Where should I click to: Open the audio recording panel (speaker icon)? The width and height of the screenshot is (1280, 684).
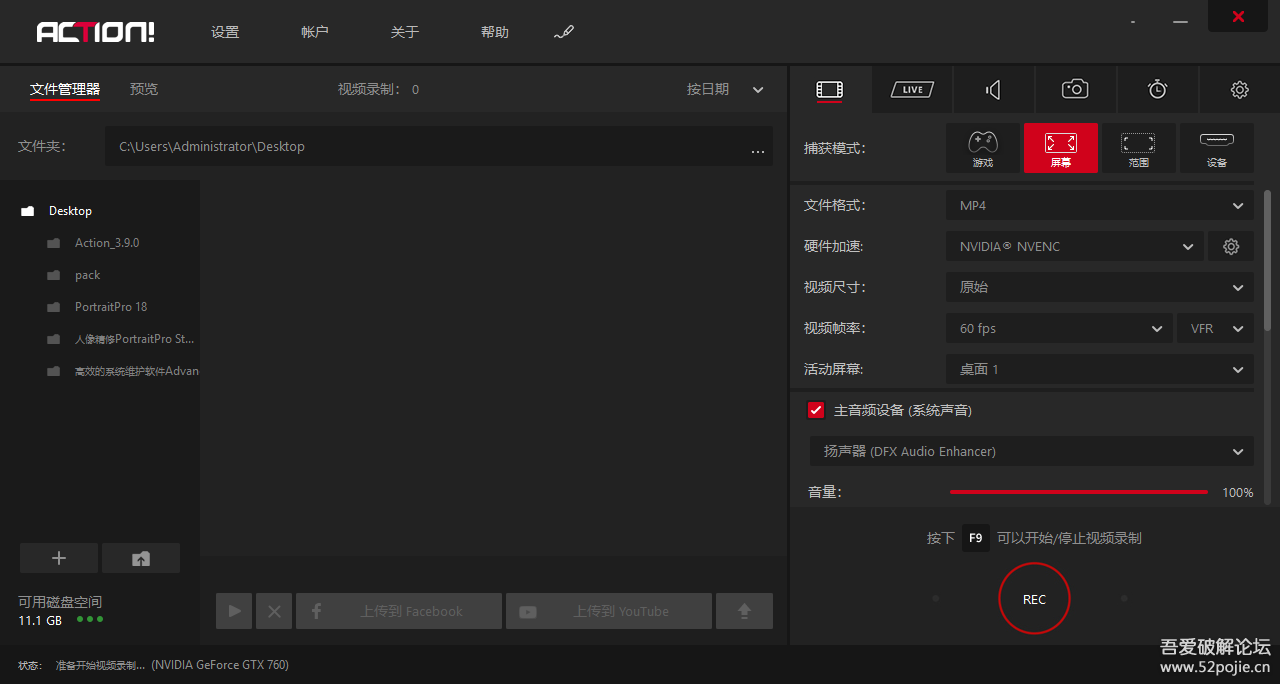993,89
